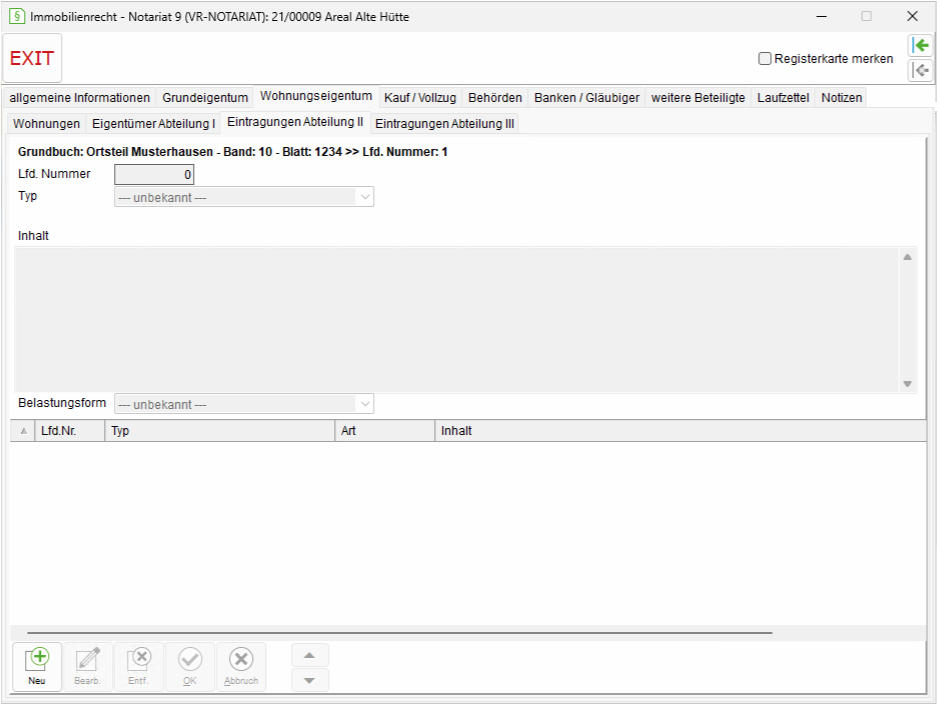Open the Eigentümer Abteilung I subtab
The width and height of the screenshot is (939, 704).
(x=153, y=123)
